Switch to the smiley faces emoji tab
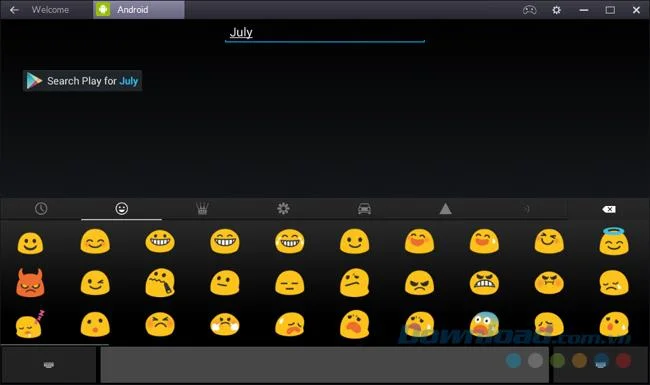 121,208
